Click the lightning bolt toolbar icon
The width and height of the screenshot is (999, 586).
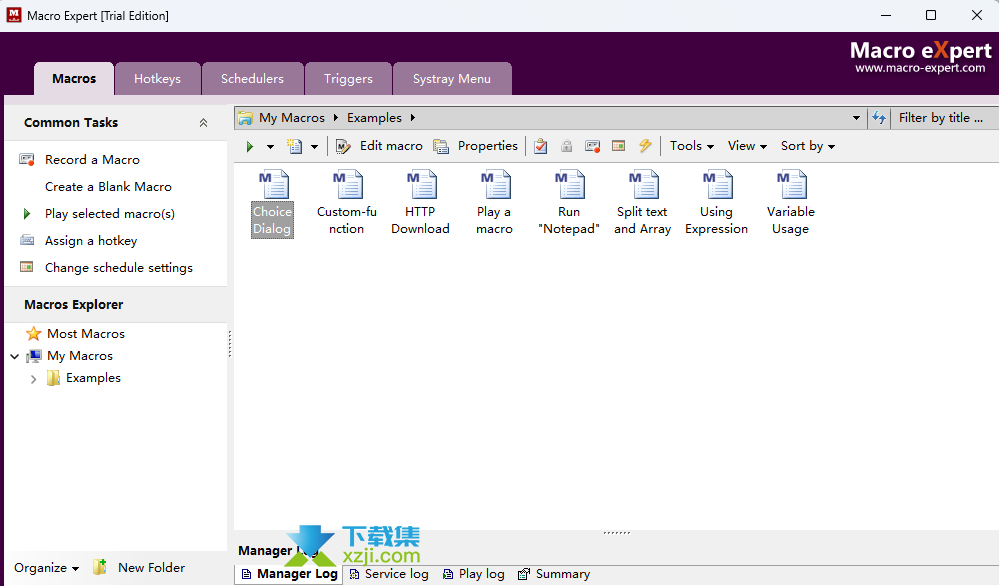(645, 146)
